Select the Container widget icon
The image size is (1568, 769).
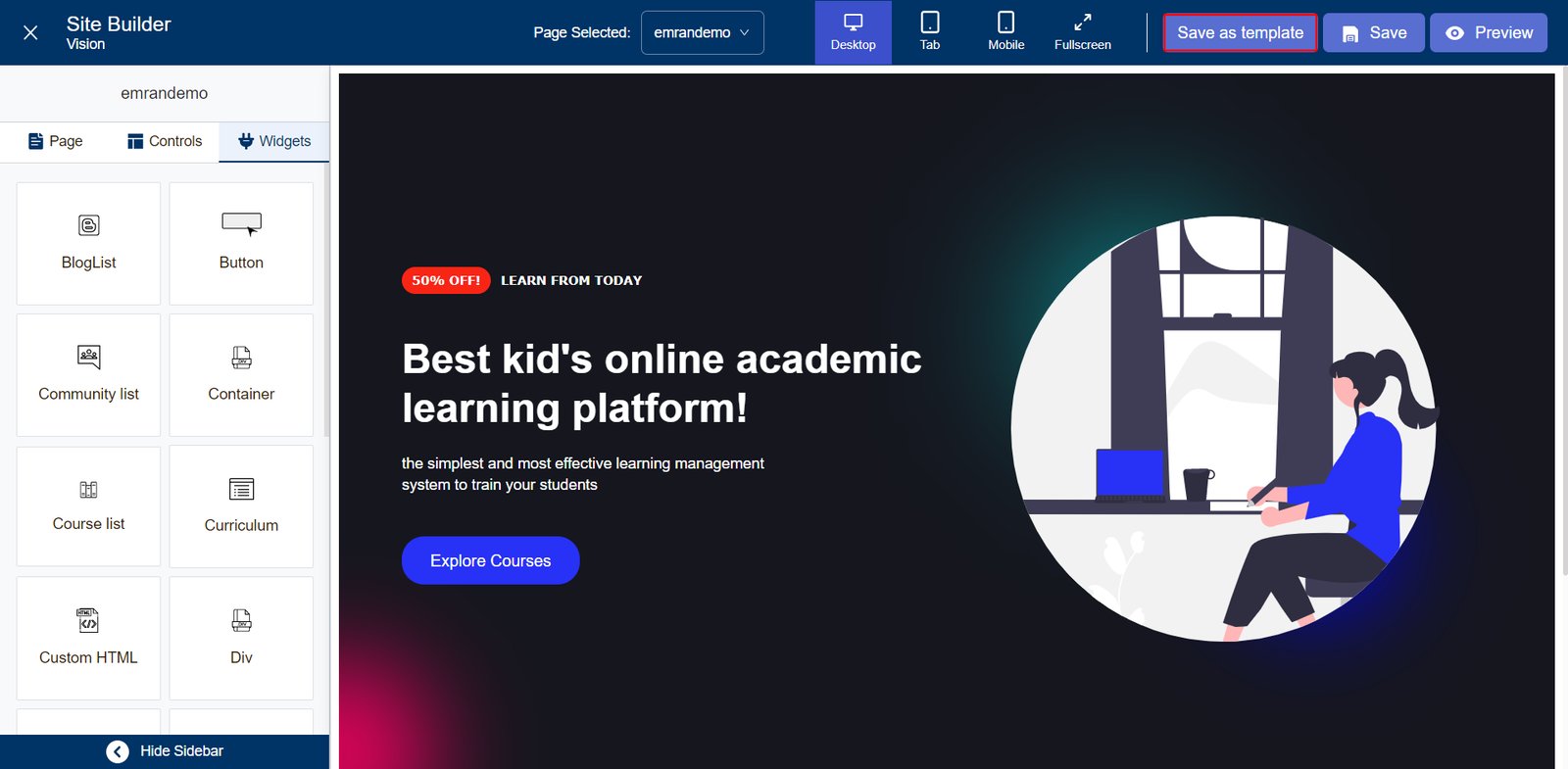coord(241,358)
